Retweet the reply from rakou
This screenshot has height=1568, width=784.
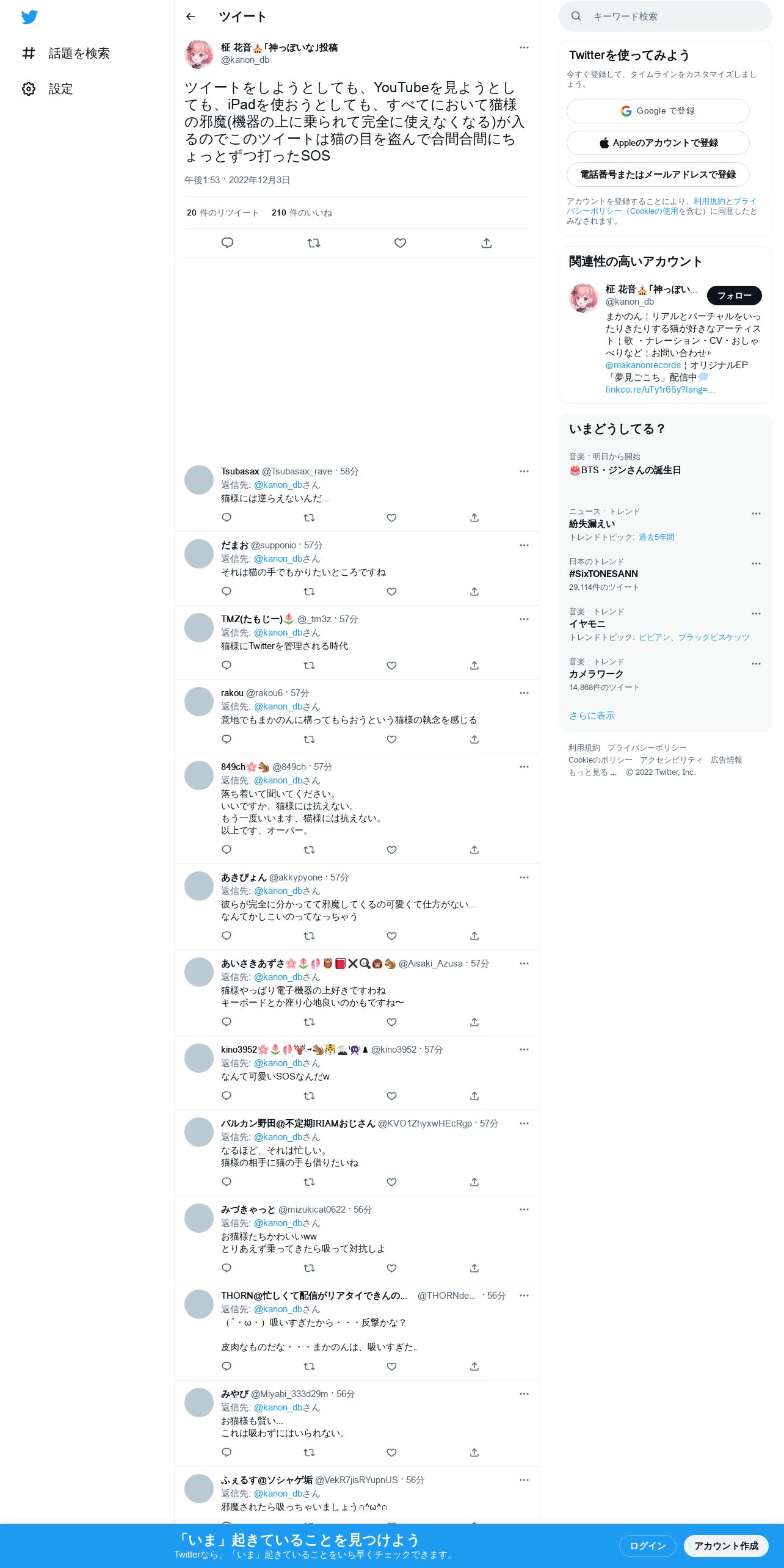click(310, 739)
